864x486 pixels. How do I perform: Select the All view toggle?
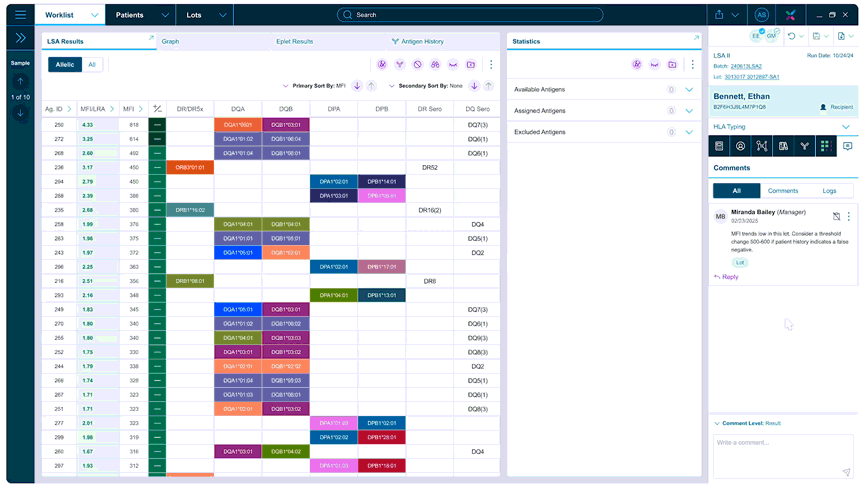pos(92,64)
